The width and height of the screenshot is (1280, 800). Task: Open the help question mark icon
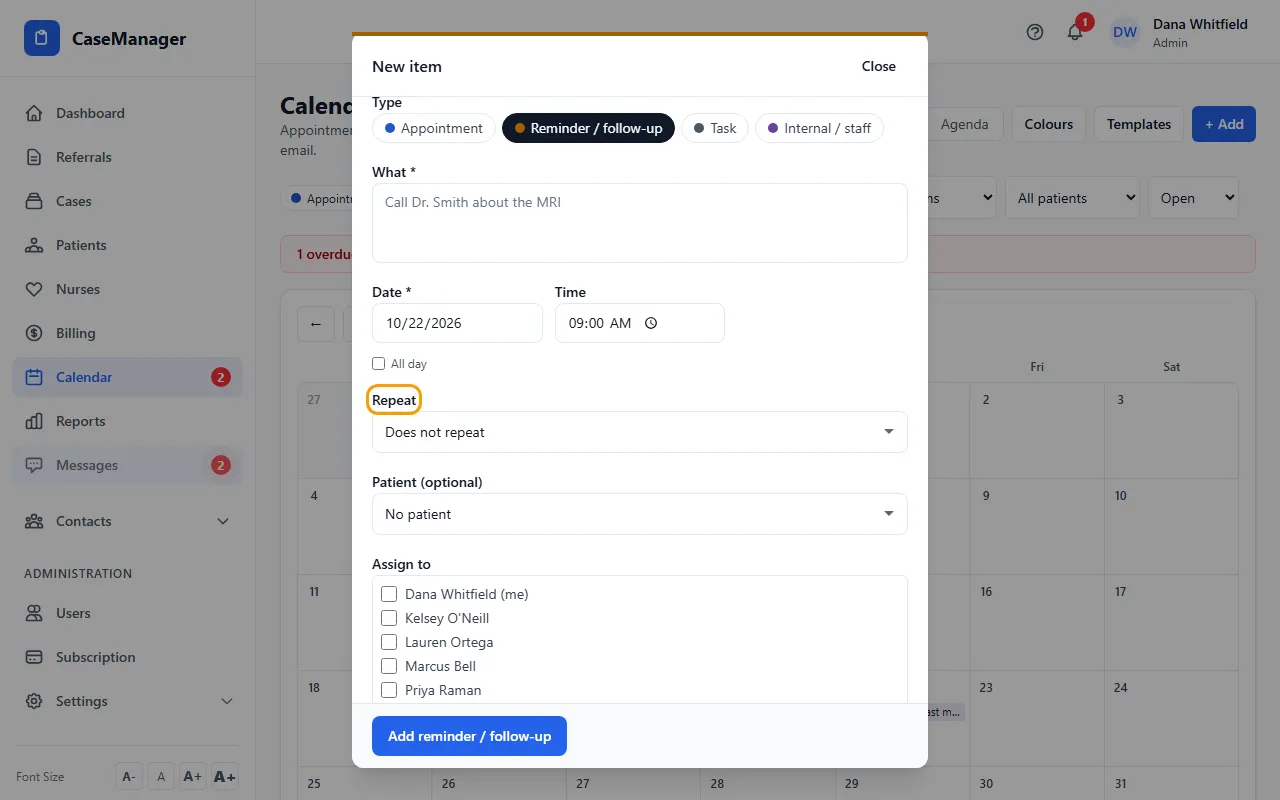[1035, 32]
